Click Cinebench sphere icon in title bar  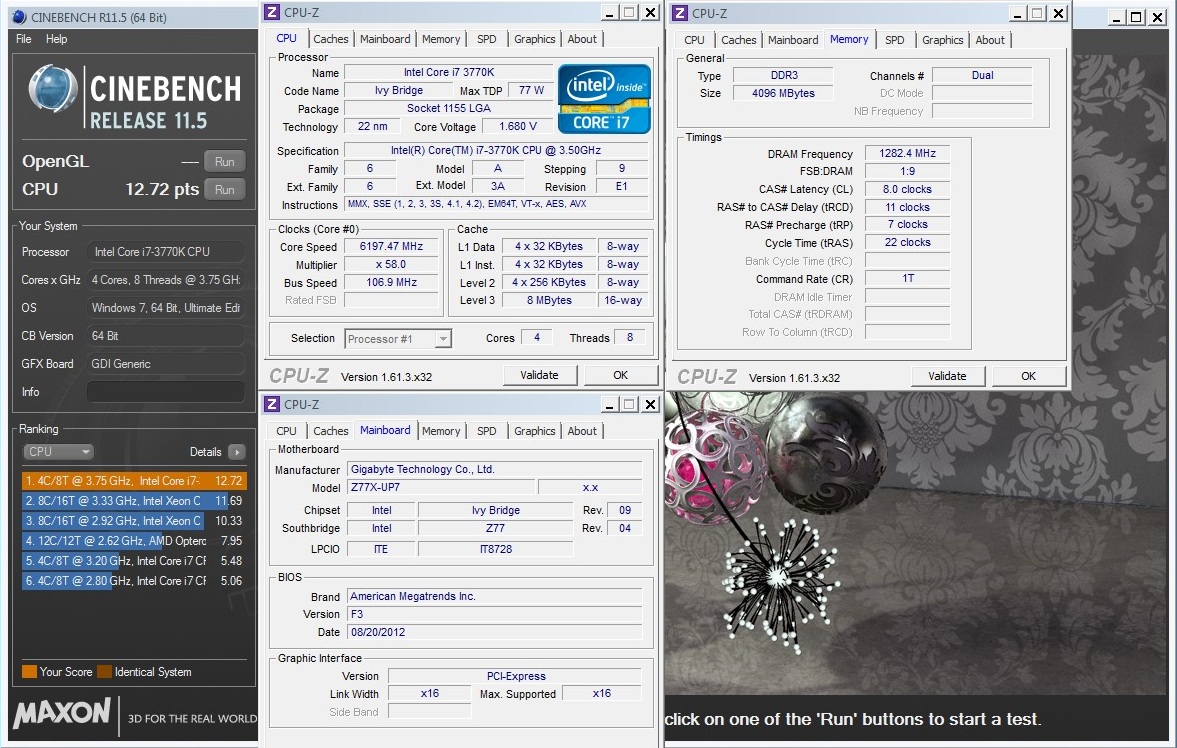19,17
